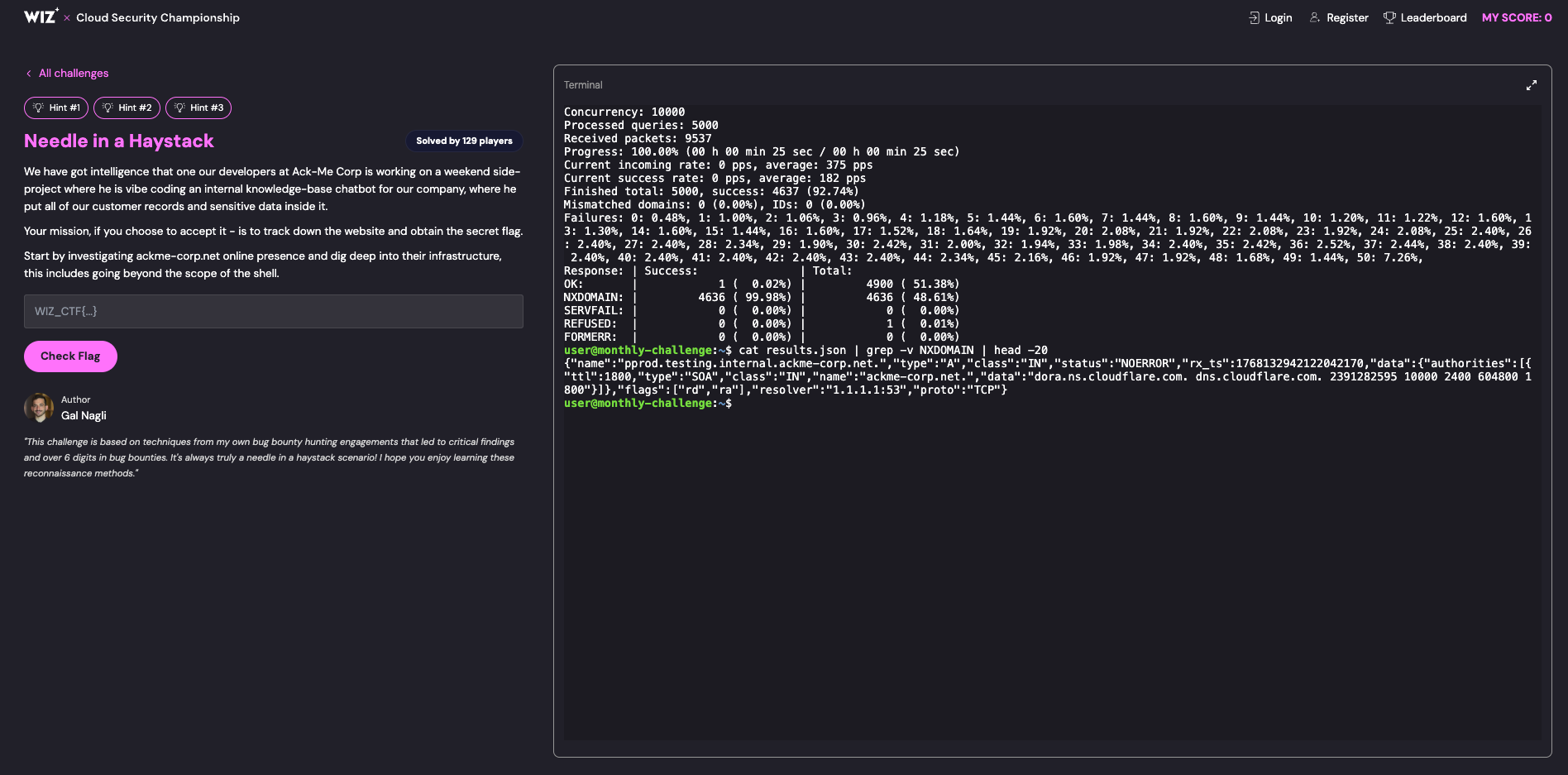The width and height of the screenshot is (1568, 775).
Task: Select the Login menu item
Action: coord(1279,17)
